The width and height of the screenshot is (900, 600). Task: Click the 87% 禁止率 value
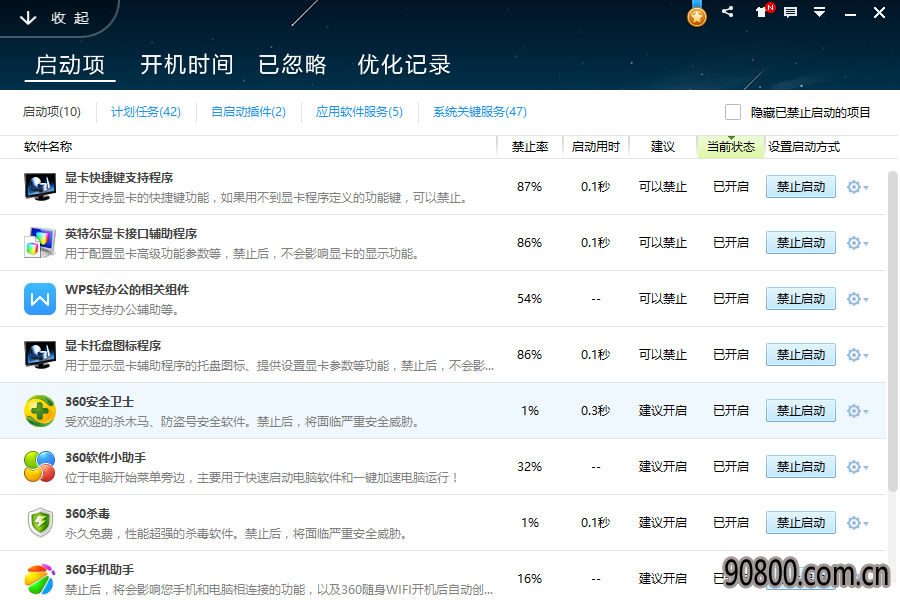point(529,187)
